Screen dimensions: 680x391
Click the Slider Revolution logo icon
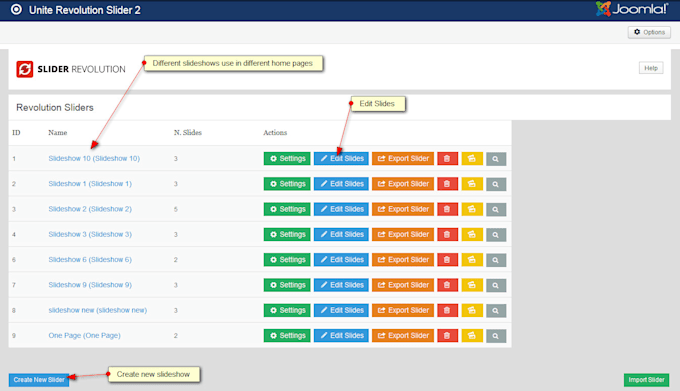coord(25,69)
